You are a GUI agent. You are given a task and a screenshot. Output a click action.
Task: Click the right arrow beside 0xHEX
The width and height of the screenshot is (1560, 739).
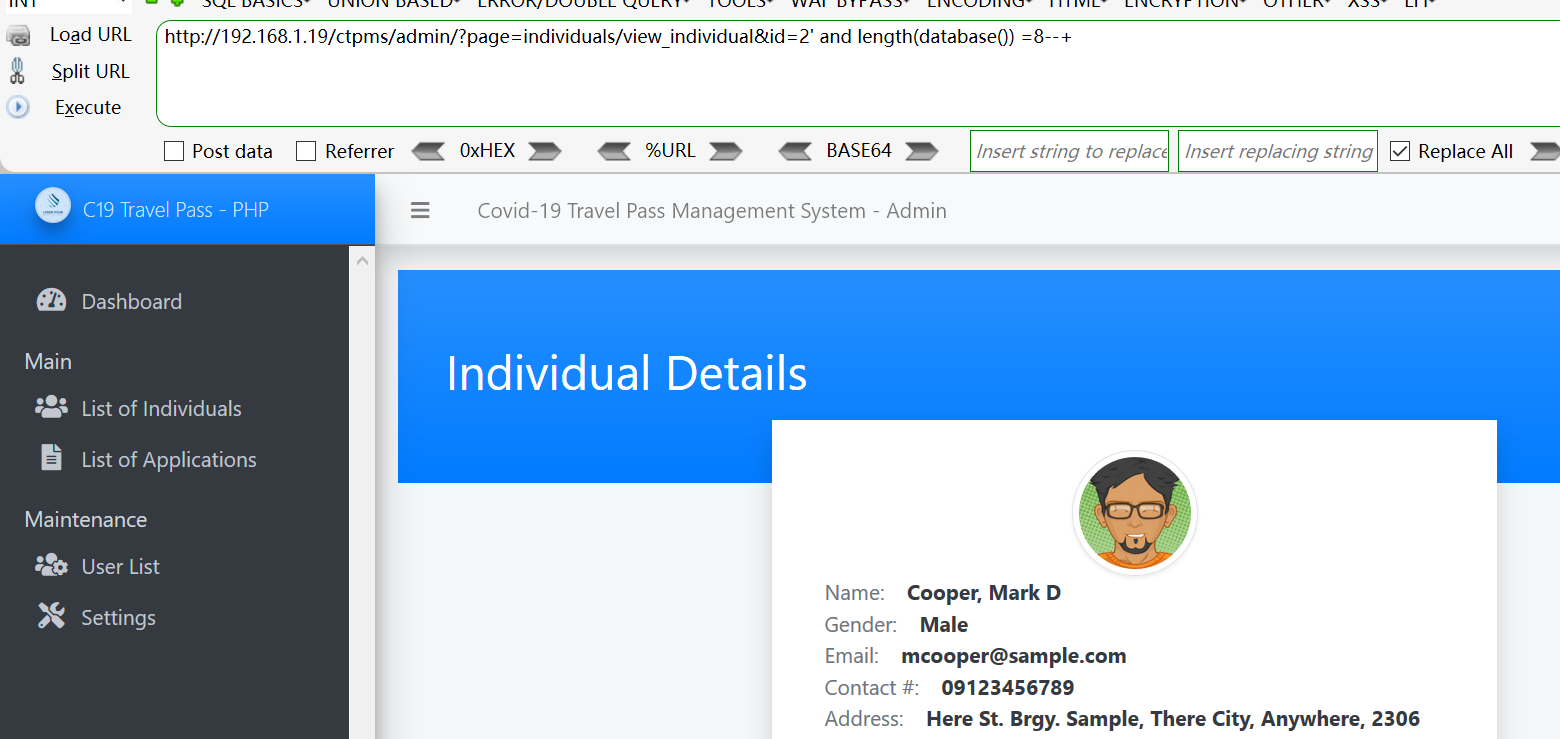pos(545,151)
